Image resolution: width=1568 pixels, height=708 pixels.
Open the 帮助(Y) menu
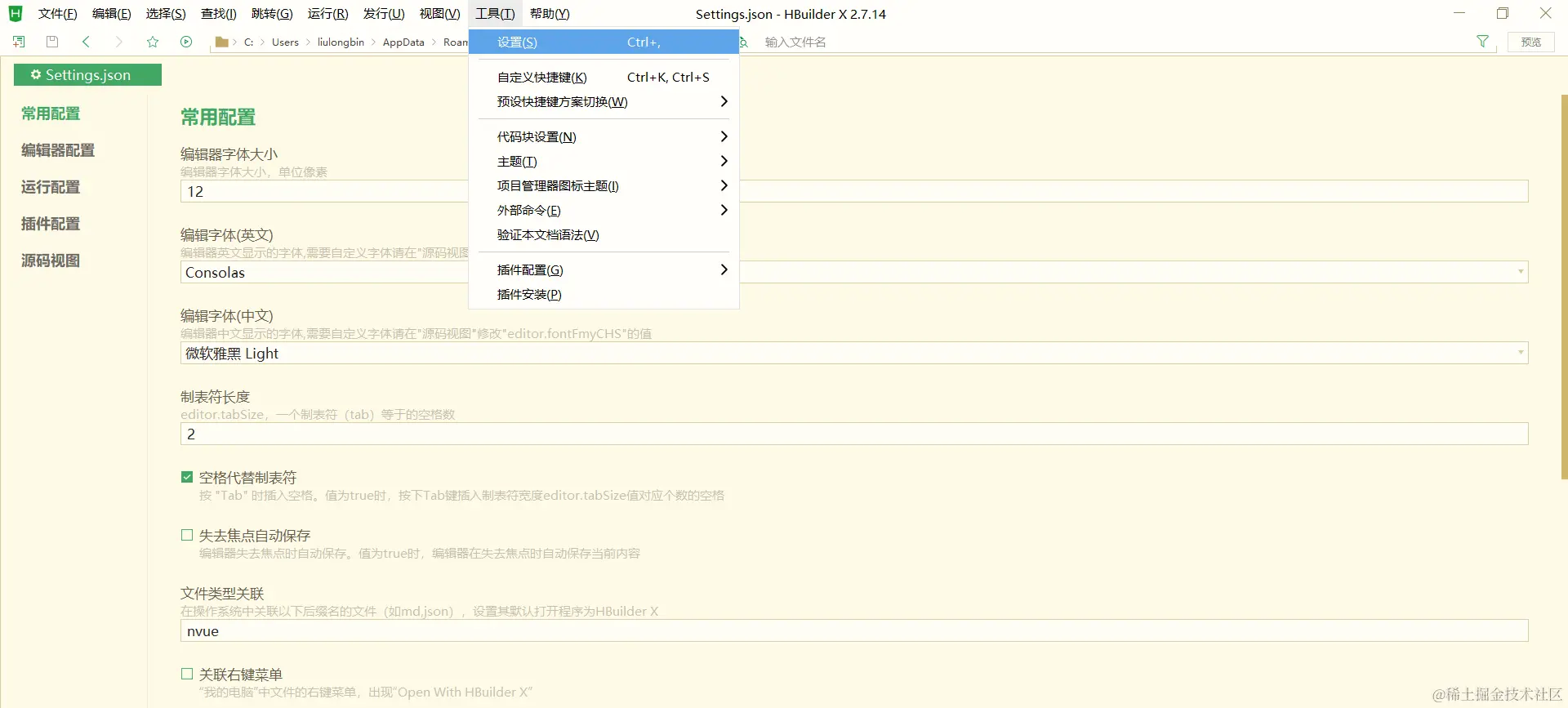tap(550, 14)
